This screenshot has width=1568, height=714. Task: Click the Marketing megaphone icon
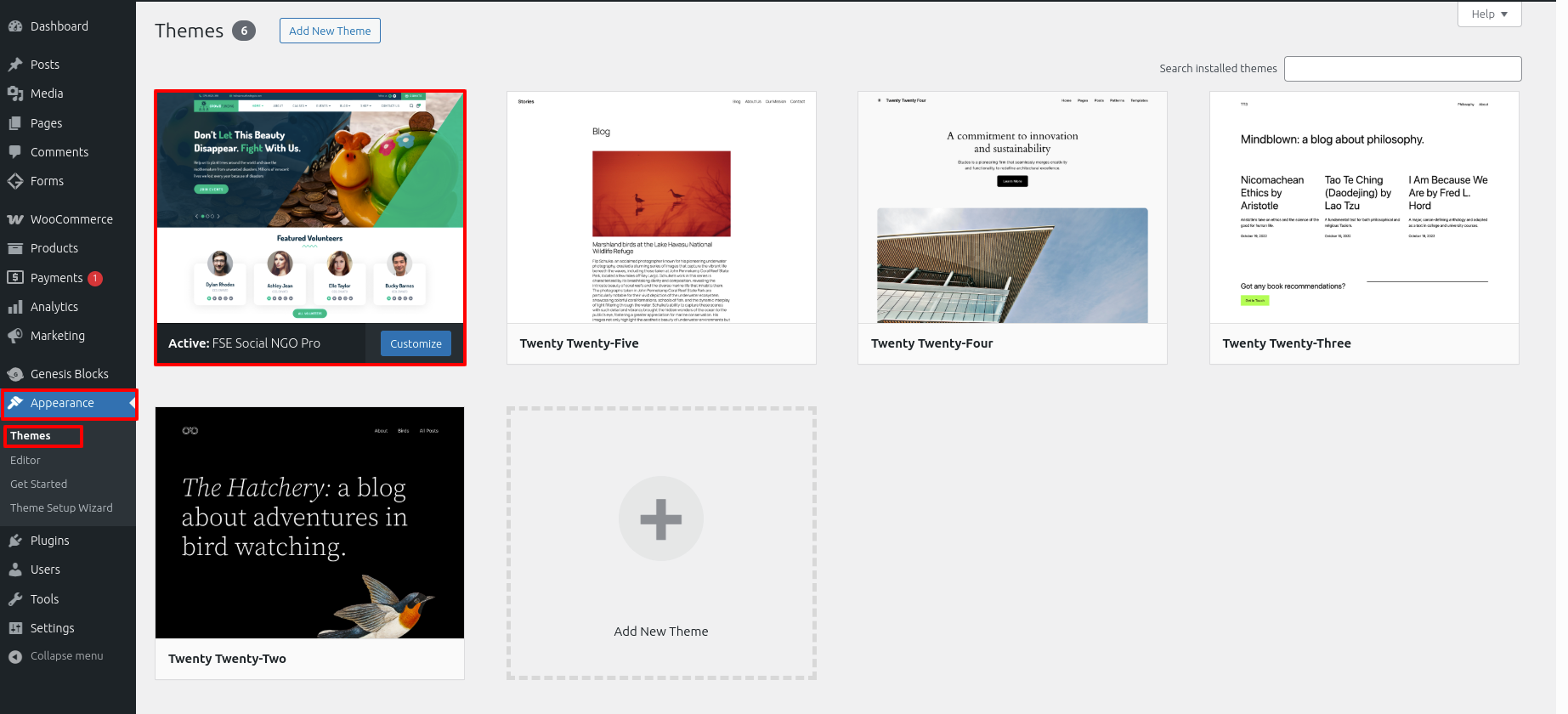point(15,336)
